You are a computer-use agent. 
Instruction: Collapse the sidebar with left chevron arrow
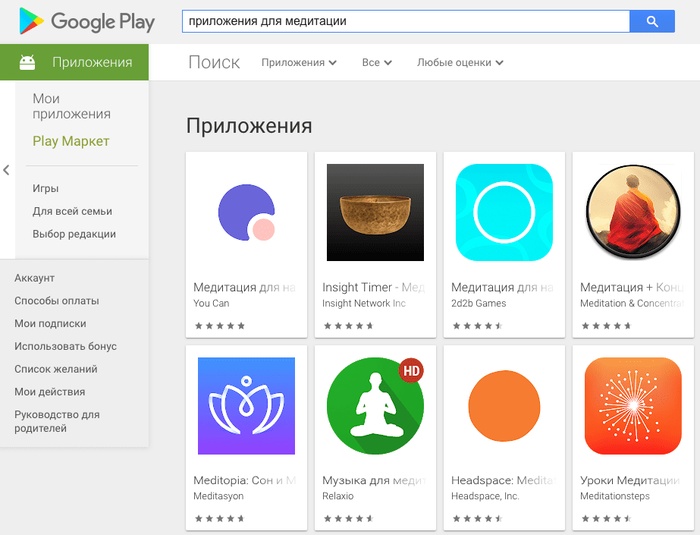coord(6,170)
